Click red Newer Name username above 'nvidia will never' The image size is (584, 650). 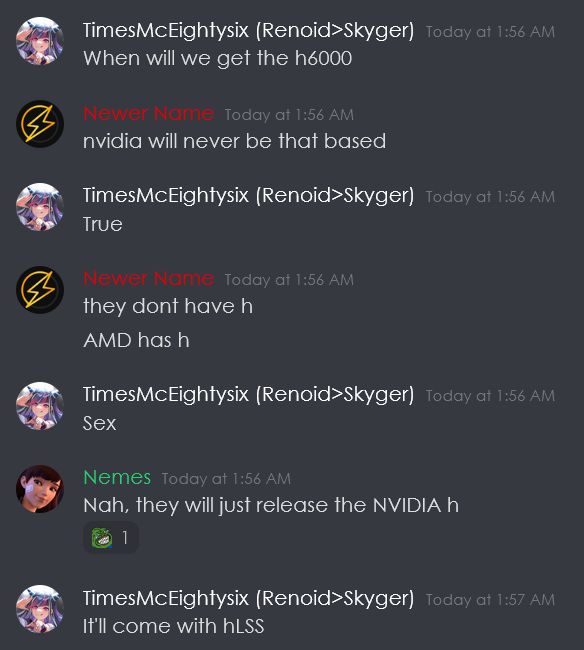[x=148, y=113]
